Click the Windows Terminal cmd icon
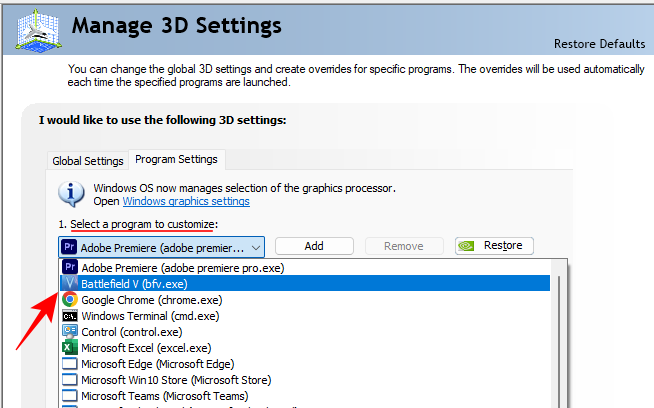The width and height of the screenshot is (654, 408). tap(70, 315)
